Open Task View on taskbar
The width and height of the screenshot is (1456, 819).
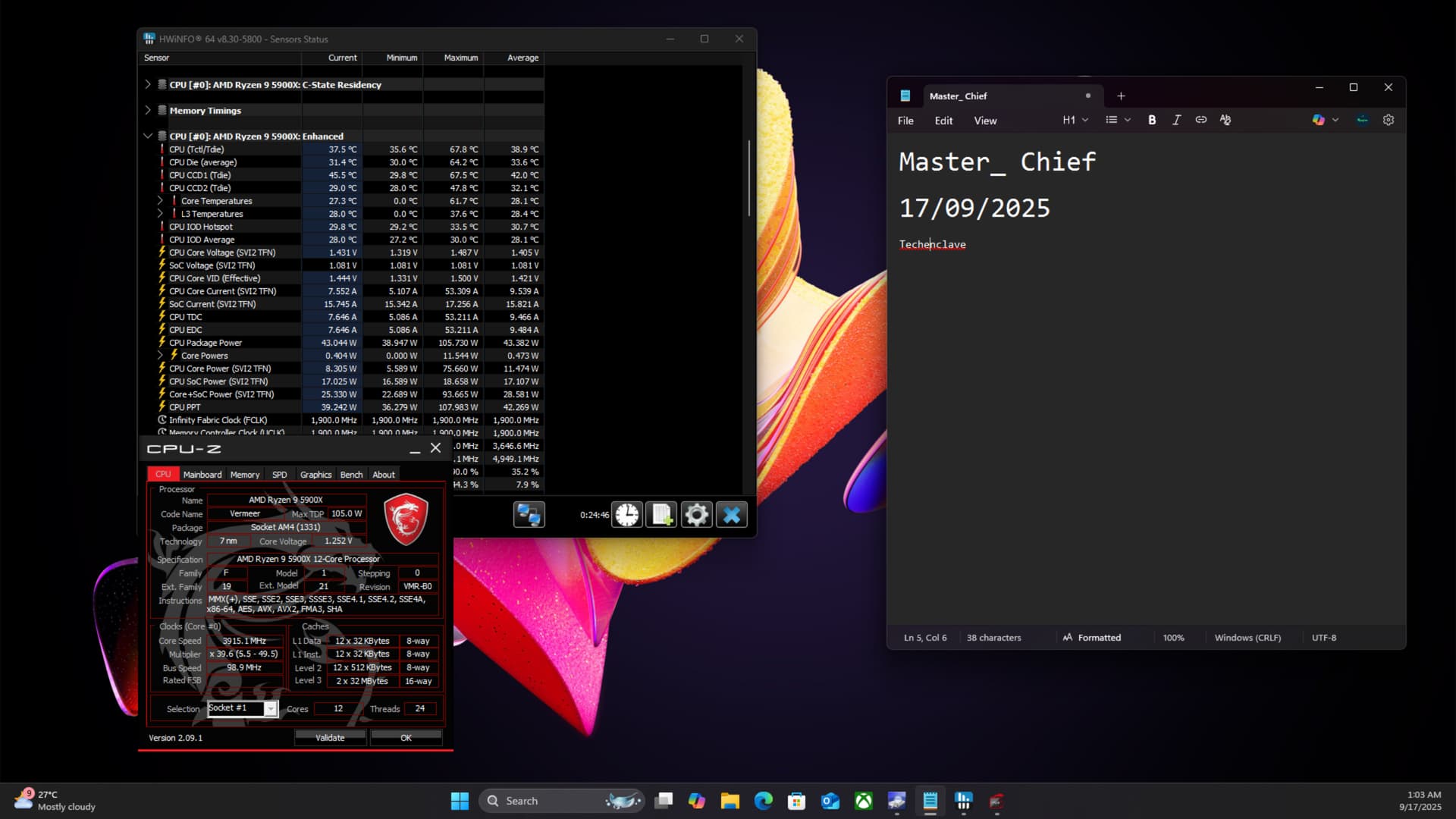click(664, 801)
